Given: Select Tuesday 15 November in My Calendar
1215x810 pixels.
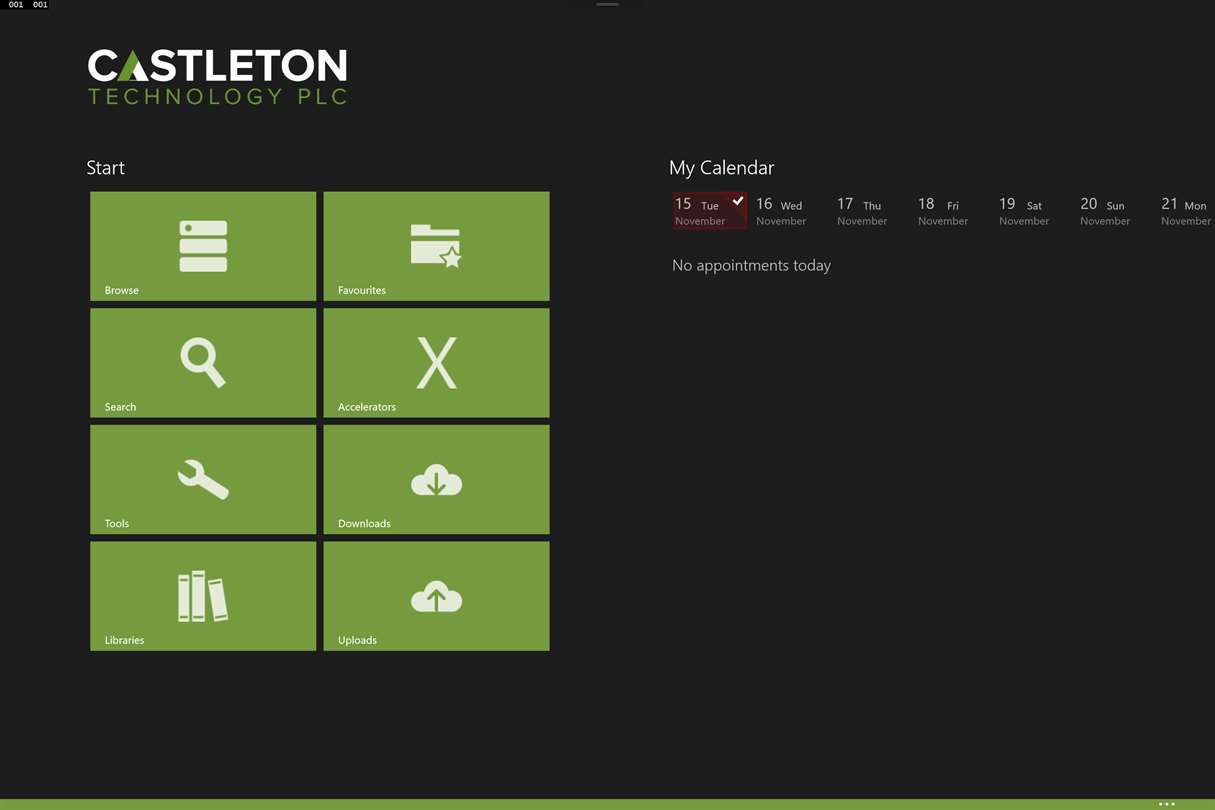Looking at the screenshot, I should pyautogui.click(x=710, y=211).
